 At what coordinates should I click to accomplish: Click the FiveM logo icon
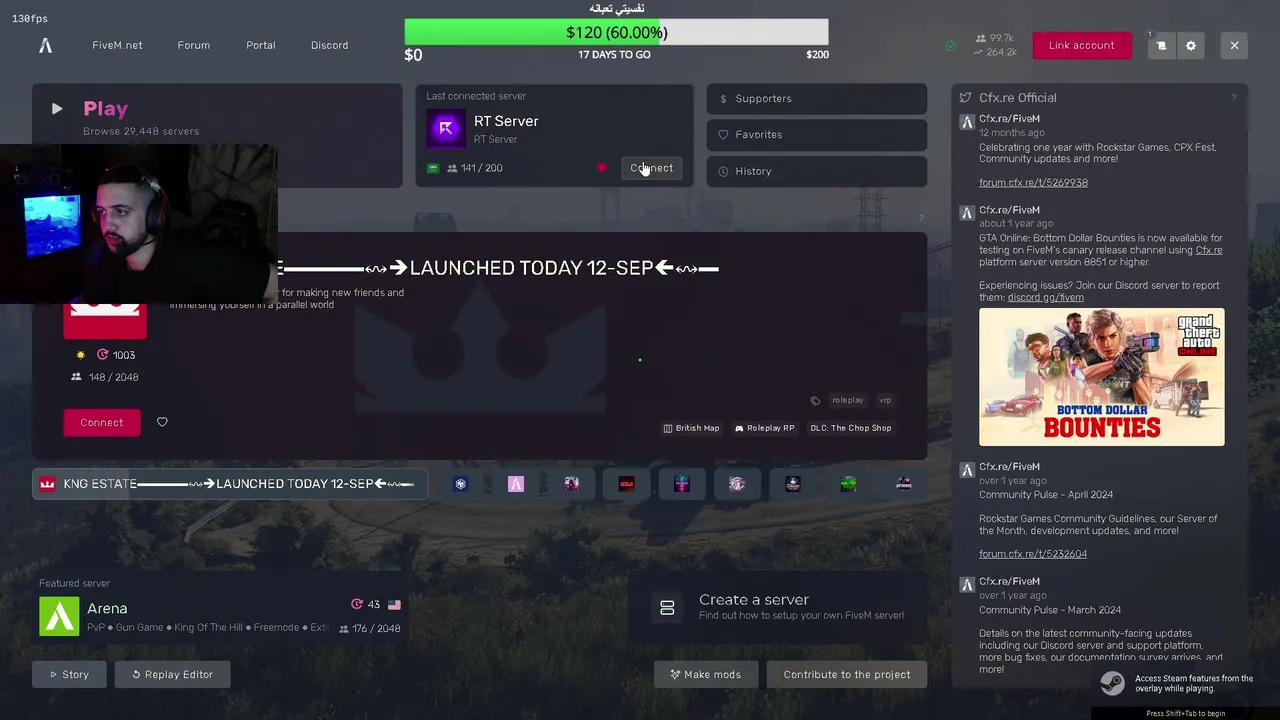[x=45, y=45]
